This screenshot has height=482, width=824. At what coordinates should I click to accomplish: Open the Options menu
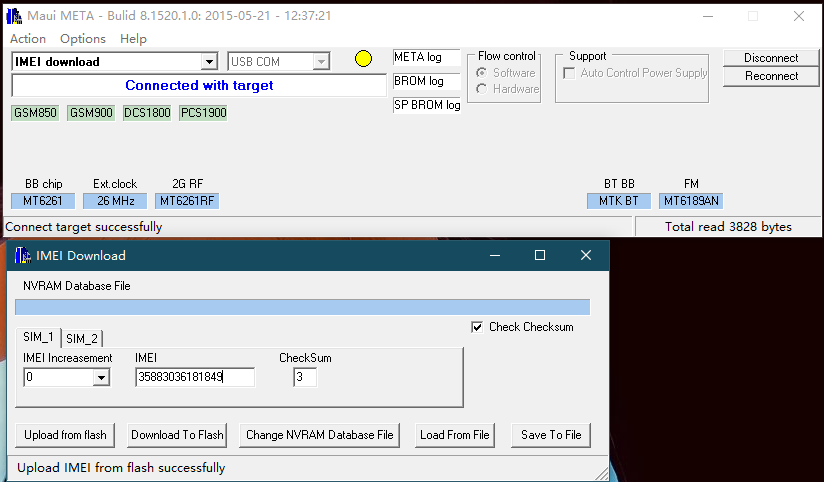click(82, 38)
